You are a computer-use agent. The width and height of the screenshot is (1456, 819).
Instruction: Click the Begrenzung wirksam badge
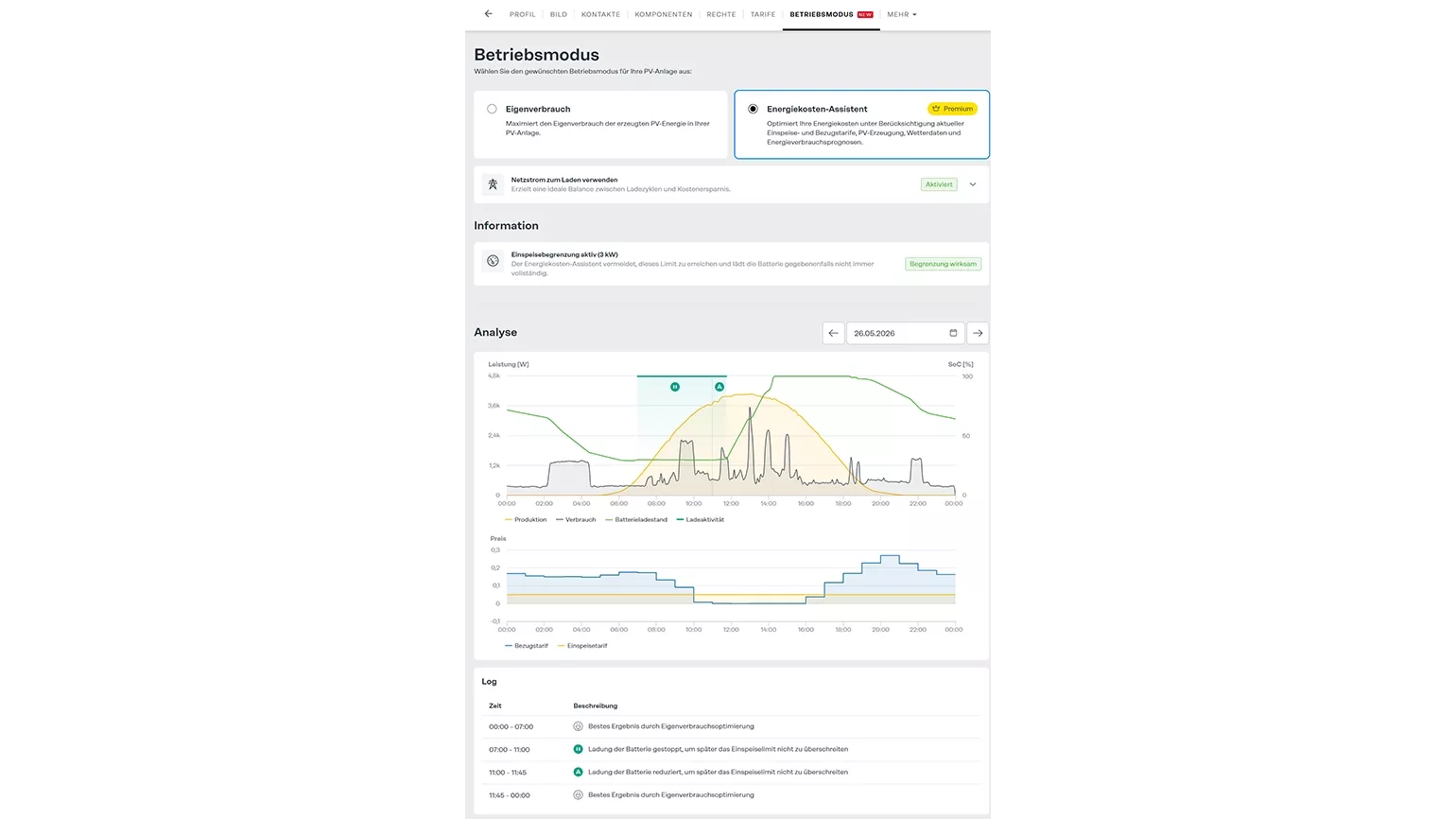pyautogui.click(x=943, y=264)
